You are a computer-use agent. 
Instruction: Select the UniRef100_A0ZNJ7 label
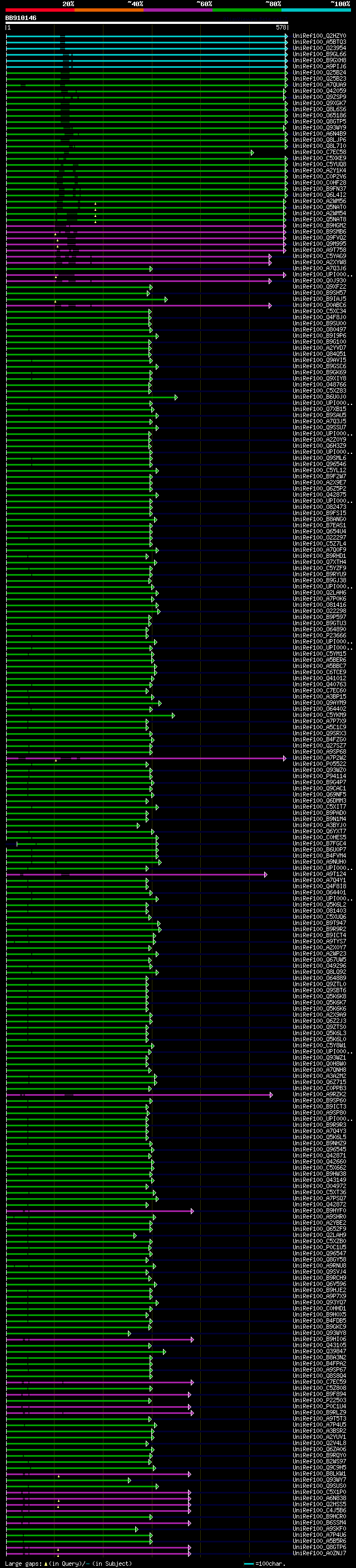click(319, 1553)
